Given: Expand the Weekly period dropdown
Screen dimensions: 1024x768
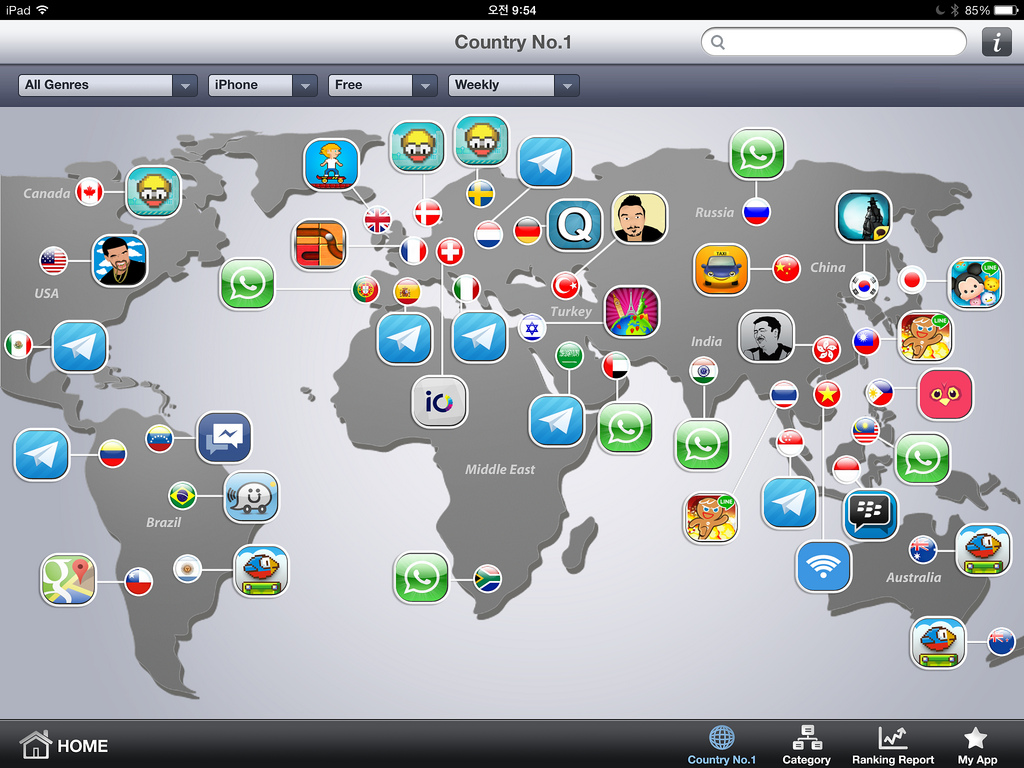Looking at the screenshot, I should (x=513, y=85).
